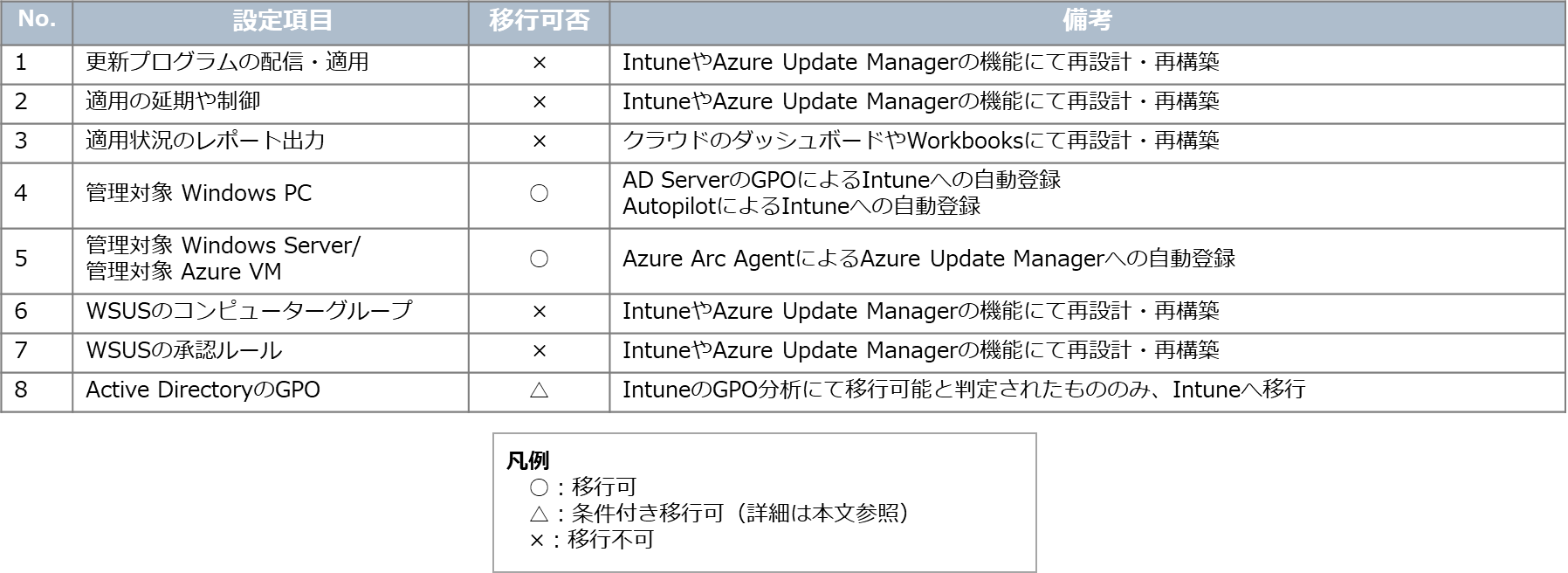Select the × mark for WSUSのコンピューターグループ

pos(539,312)
